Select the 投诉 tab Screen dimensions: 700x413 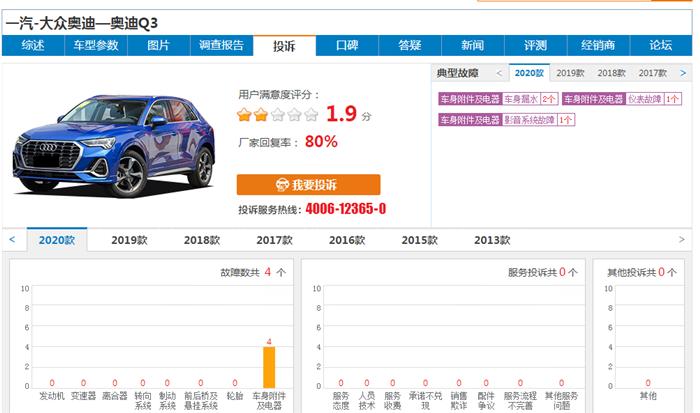click(x=284, y=46)
